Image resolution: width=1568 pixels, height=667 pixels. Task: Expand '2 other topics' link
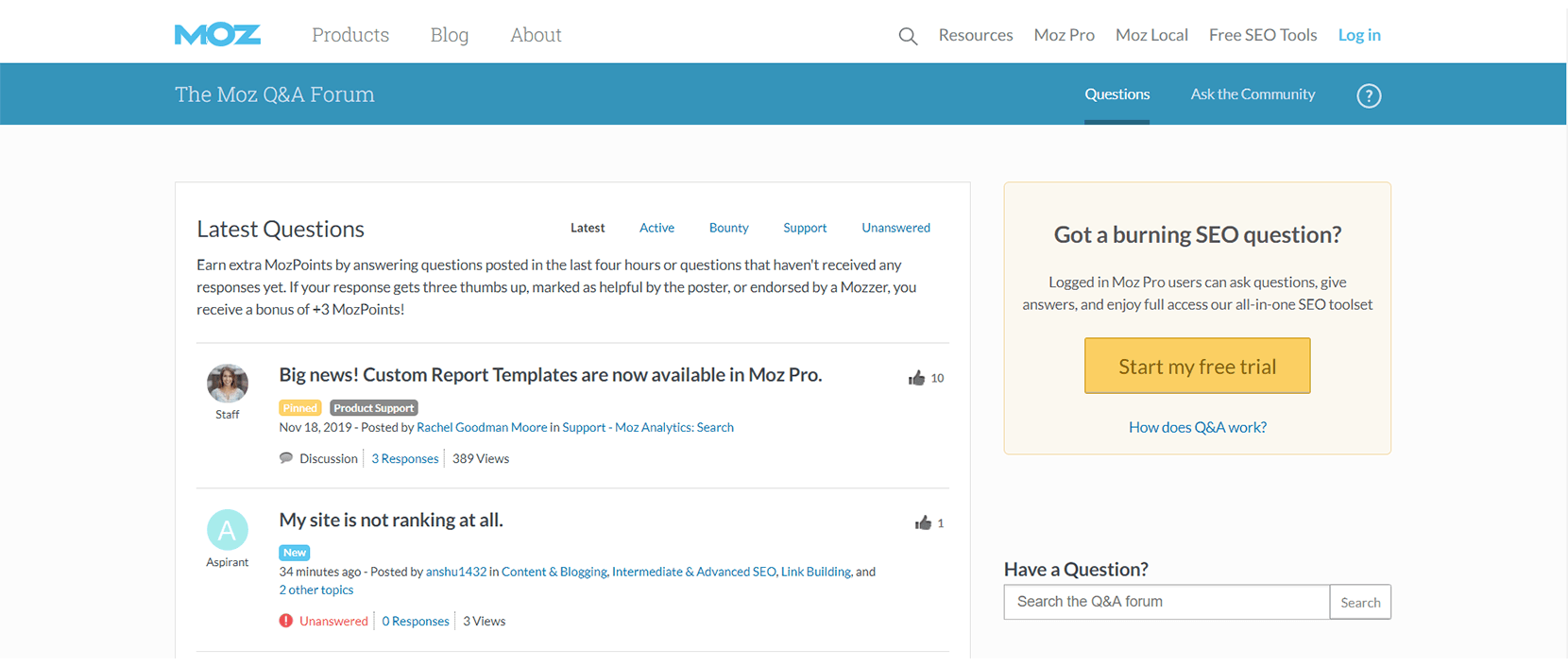(316, 590)
